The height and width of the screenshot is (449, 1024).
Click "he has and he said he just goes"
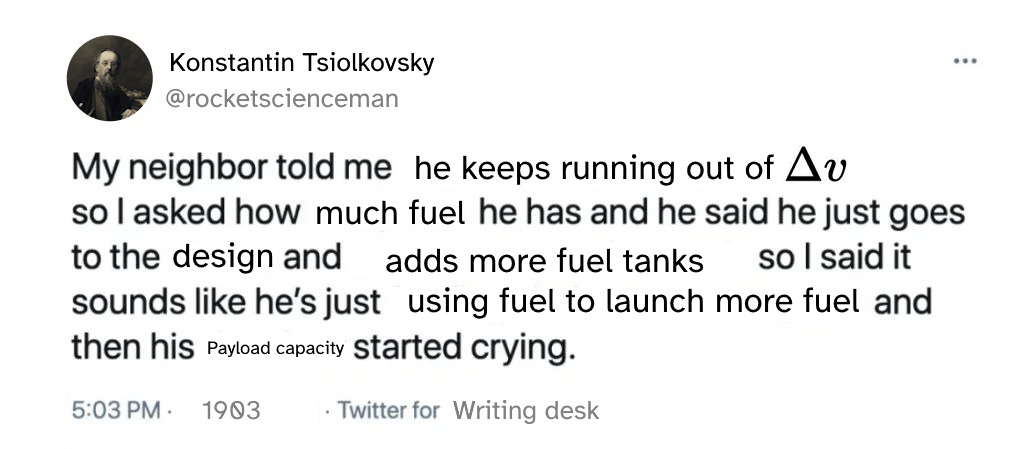tap(721, 213)
